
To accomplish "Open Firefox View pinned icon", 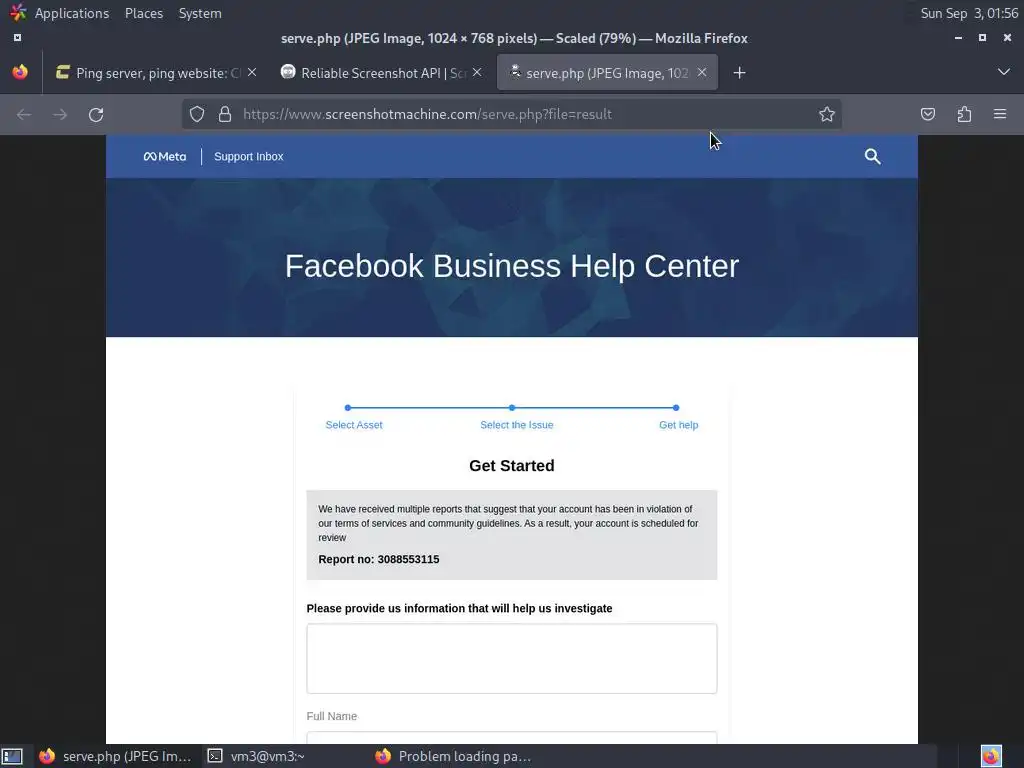I will (20, 72).
